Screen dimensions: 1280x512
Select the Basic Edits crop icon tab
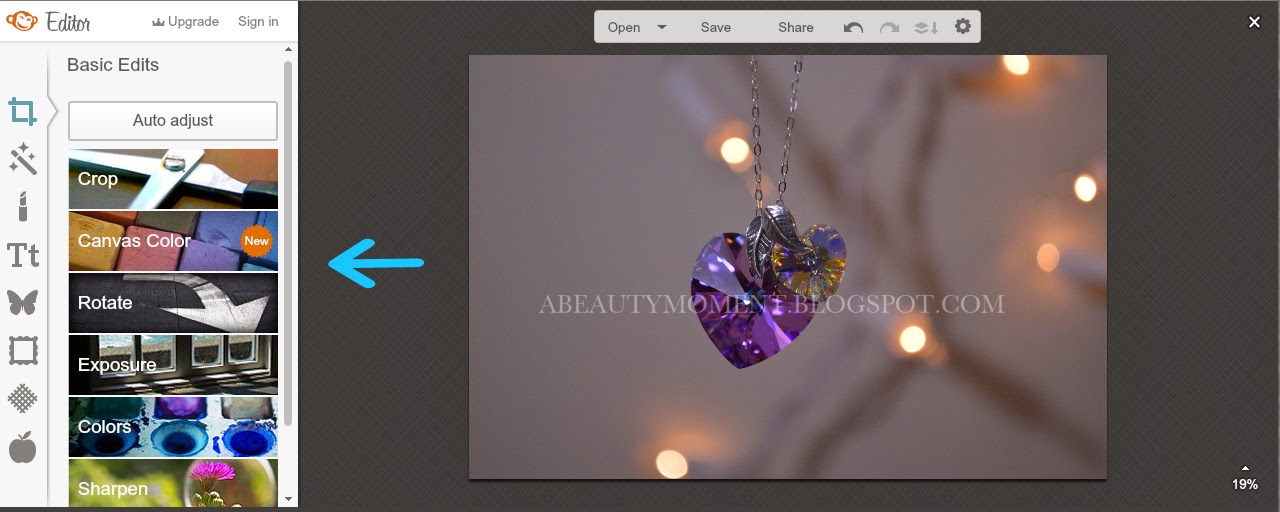(x=23, y=111)
